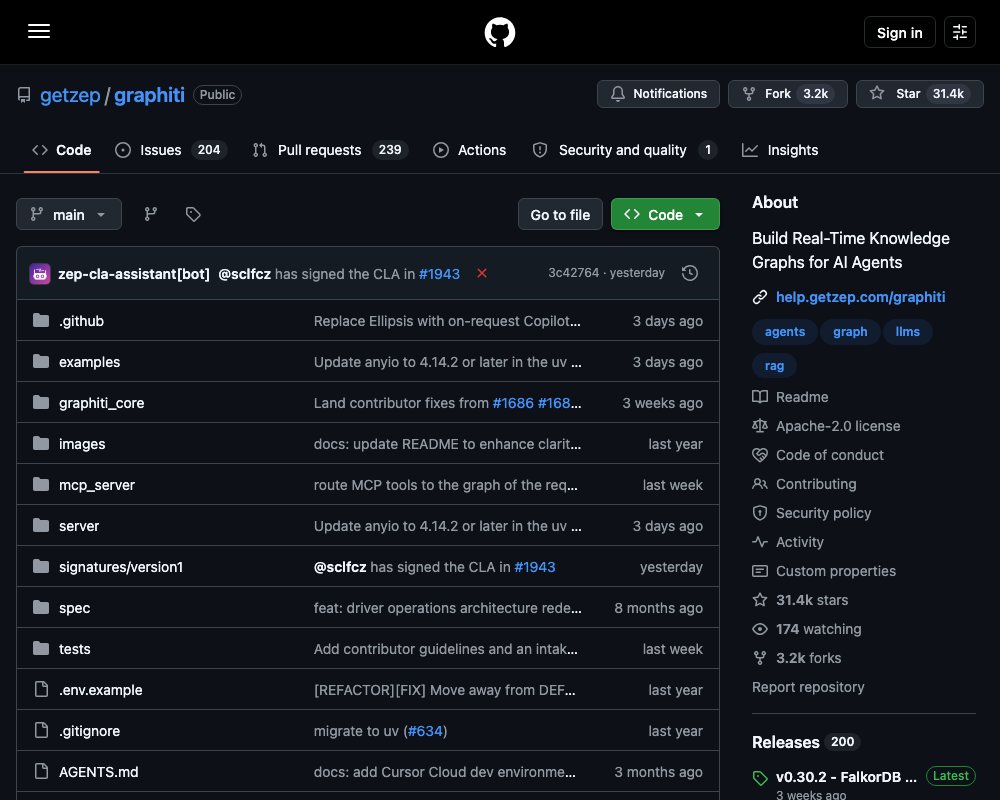Viewport: 1000px width, 800px height.
Task: Switch to the Issues tab
Action: 170,150
